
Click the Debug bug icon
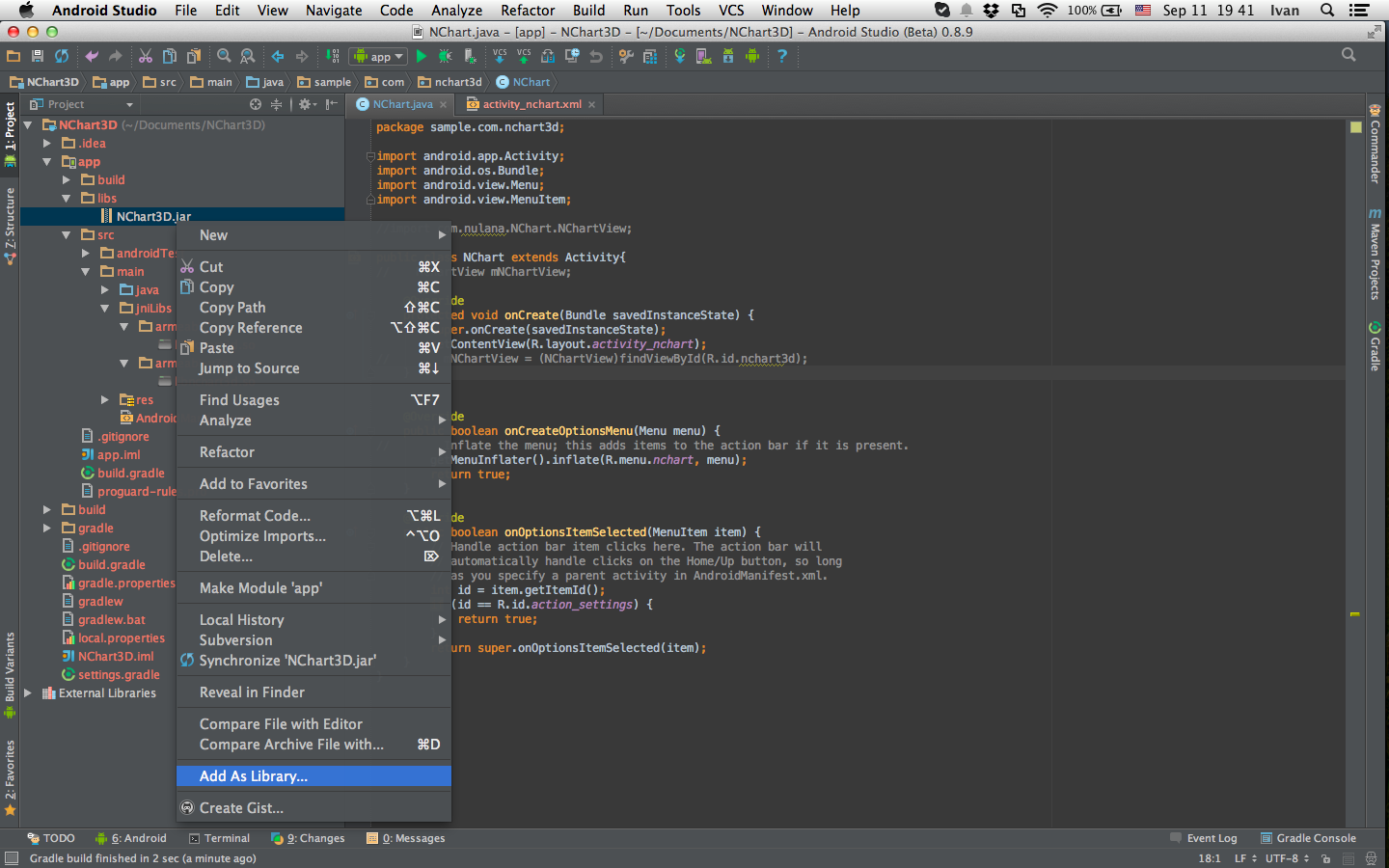coord(446,56)
